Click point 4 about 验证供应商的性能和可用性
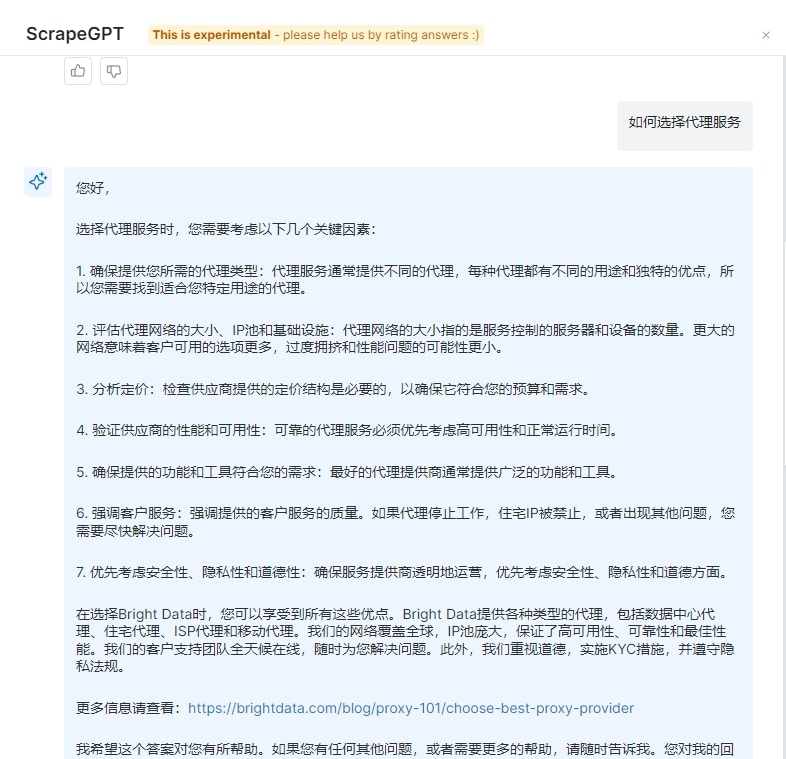The image size is (786, 759). tap(346, 430)
